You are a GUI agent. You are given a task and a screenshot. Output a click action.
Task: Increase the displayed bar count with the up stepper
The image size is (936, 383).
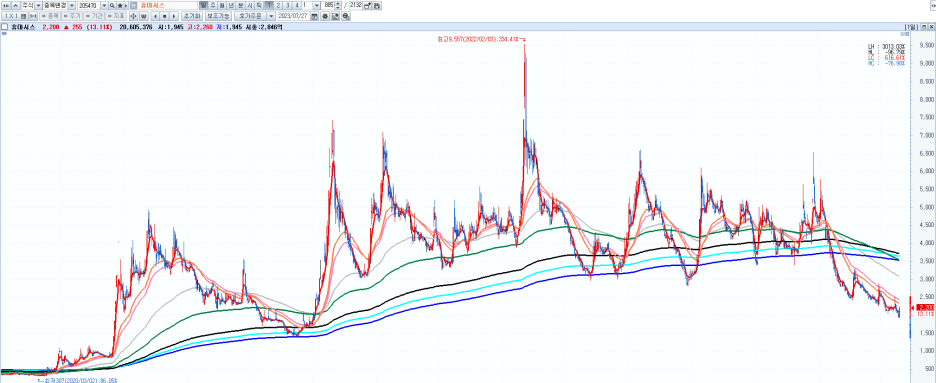point(338,3)
